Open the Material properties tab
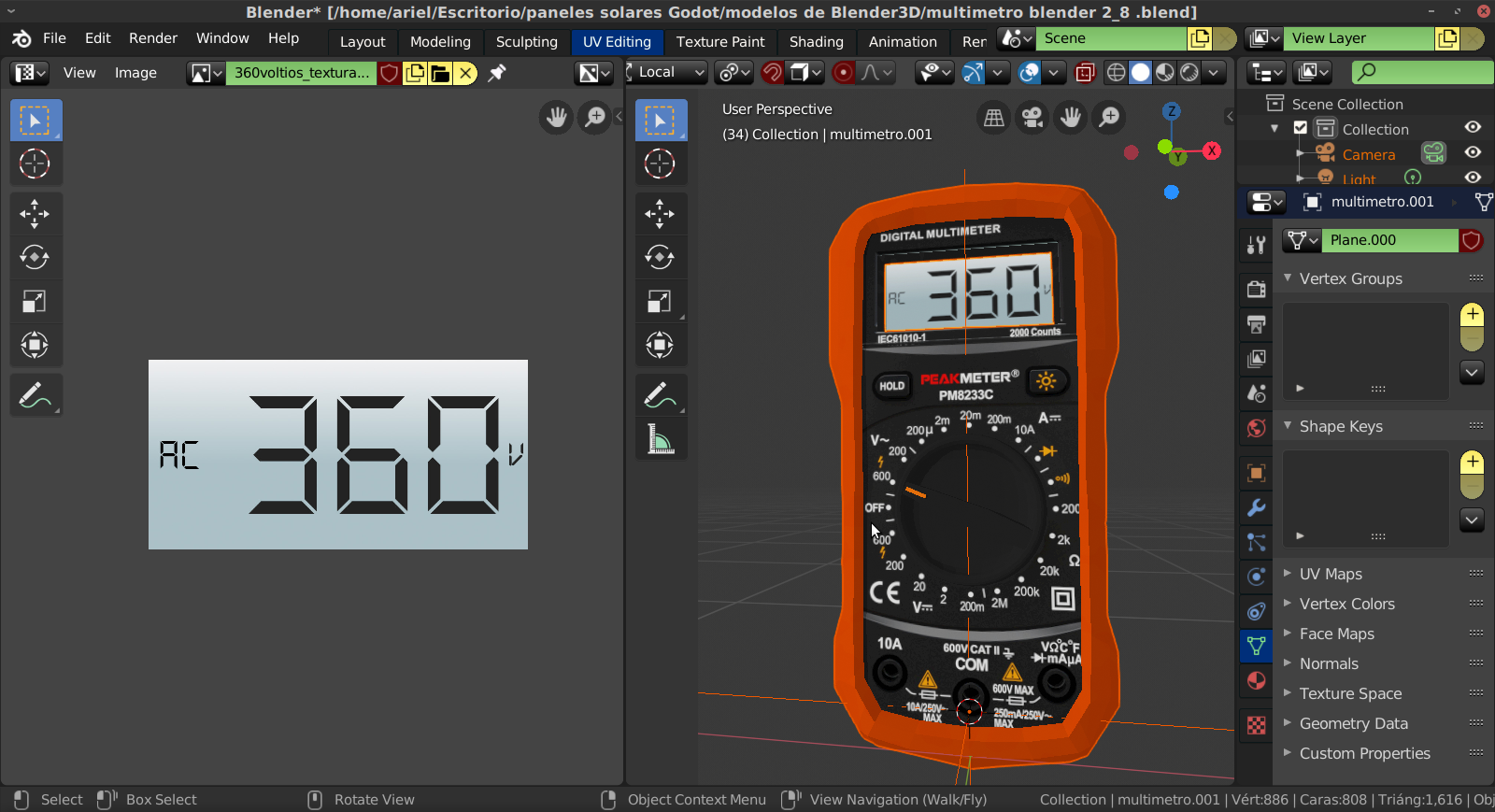1495x812 pixels. pos(1257,680)
